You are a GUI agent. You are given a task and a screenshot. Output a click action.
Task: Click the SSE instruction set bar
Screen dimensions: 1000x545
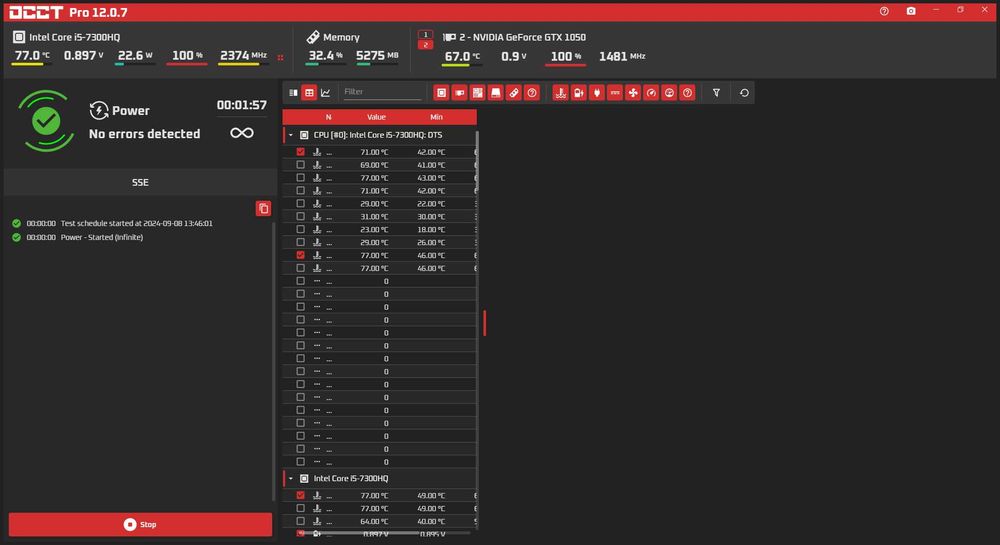click(x=140, y=182)
